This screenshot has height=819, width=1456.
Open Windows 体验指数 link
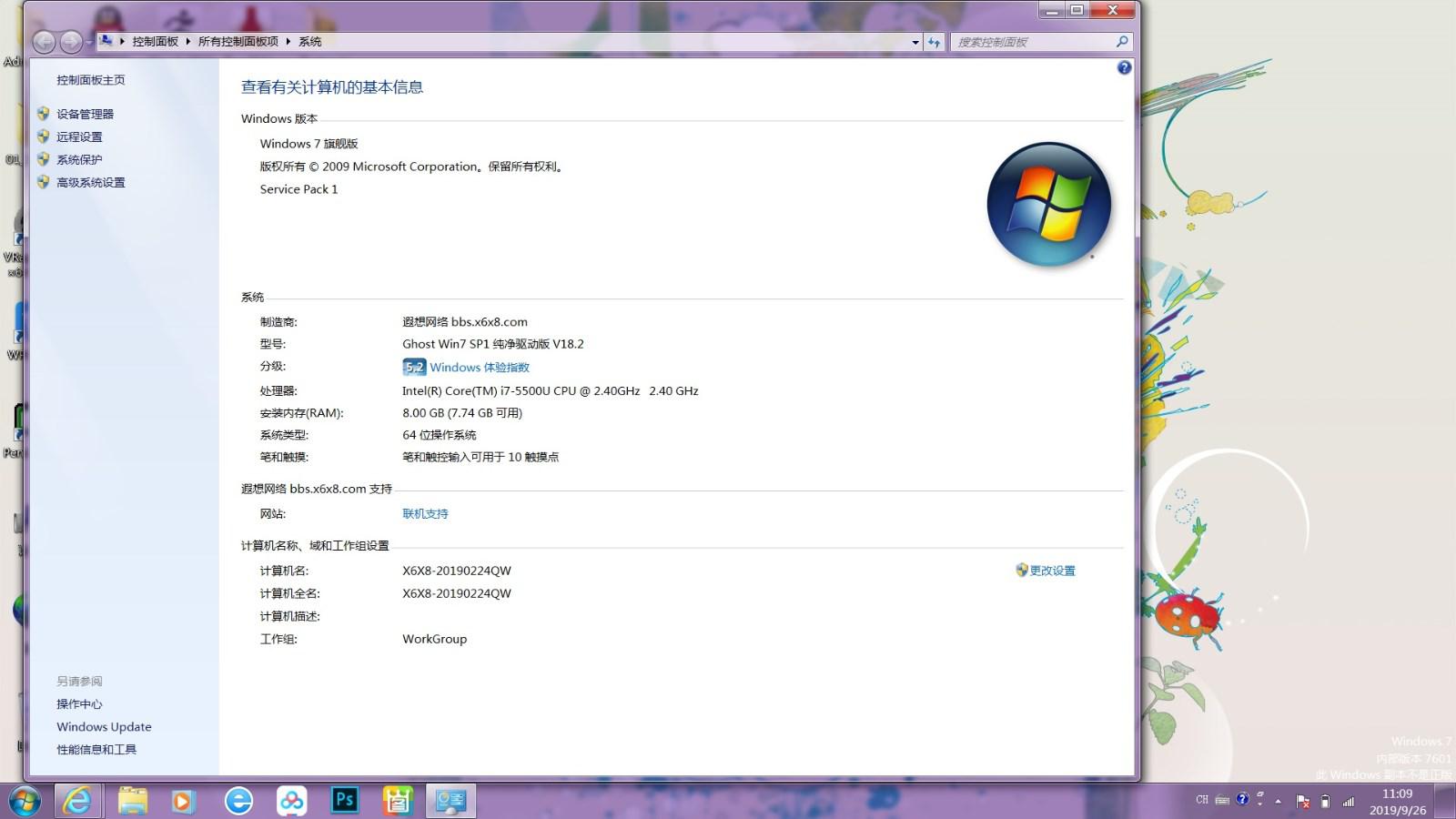click(x=480, y=368)
